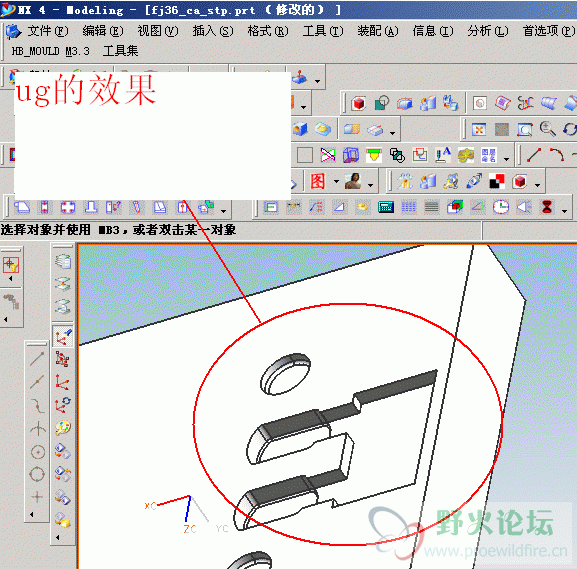Click the 工具集 toolbar label
Viewport: 577px width, 569px height.
point(121,51)
